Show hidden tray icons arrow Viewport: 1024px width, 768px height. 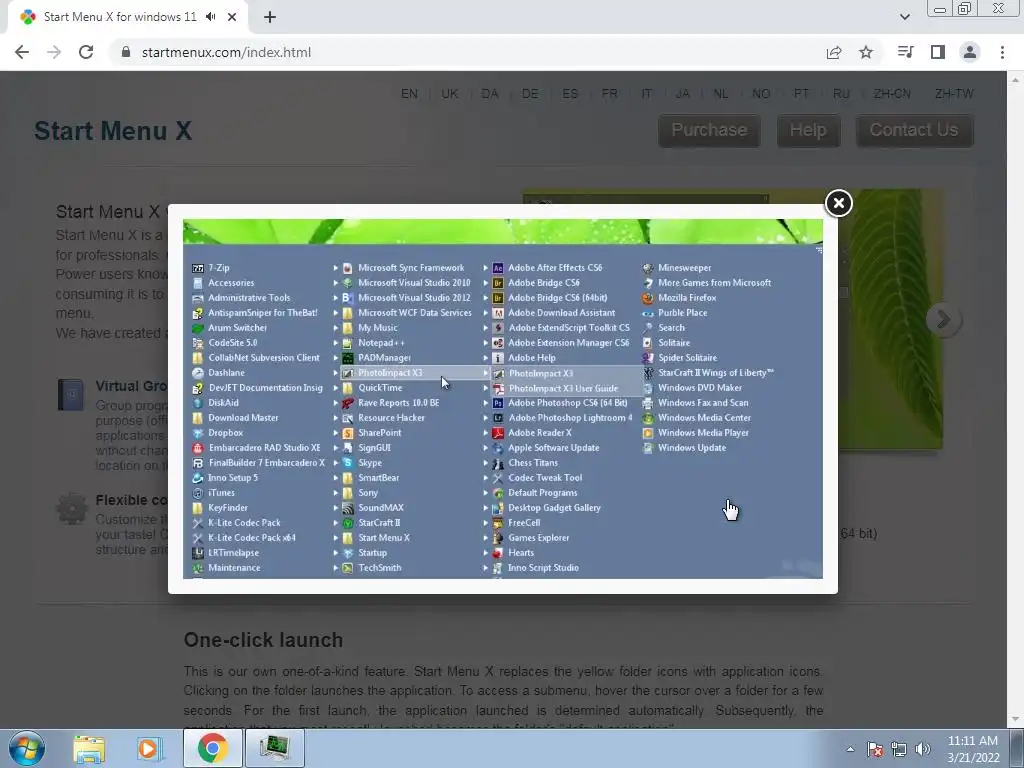[850, 749]
